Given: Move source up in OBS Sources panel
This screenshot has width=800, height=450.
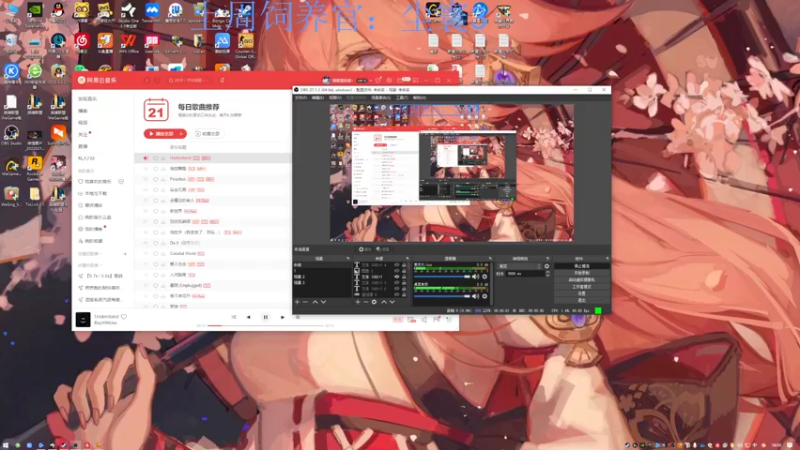Looking at the screenshot, I should click(x=384, y=302).
